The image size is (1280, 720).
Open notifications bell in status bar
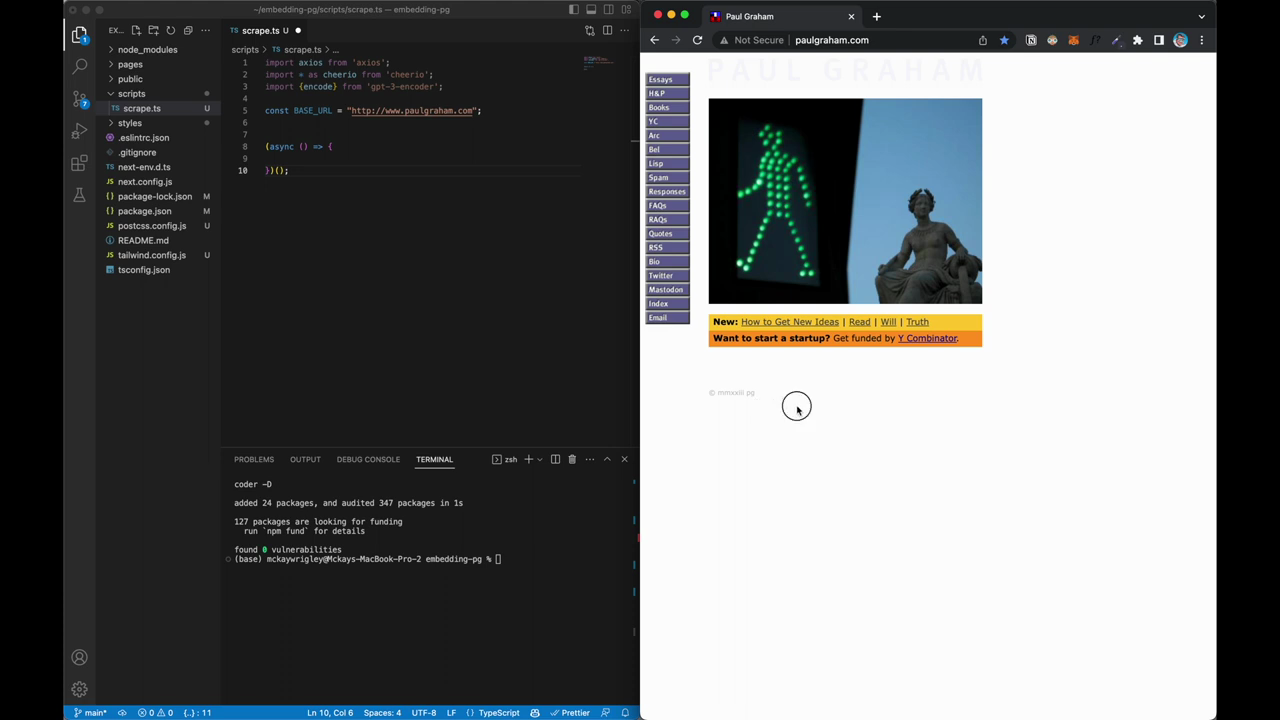[x=625, y=713]
